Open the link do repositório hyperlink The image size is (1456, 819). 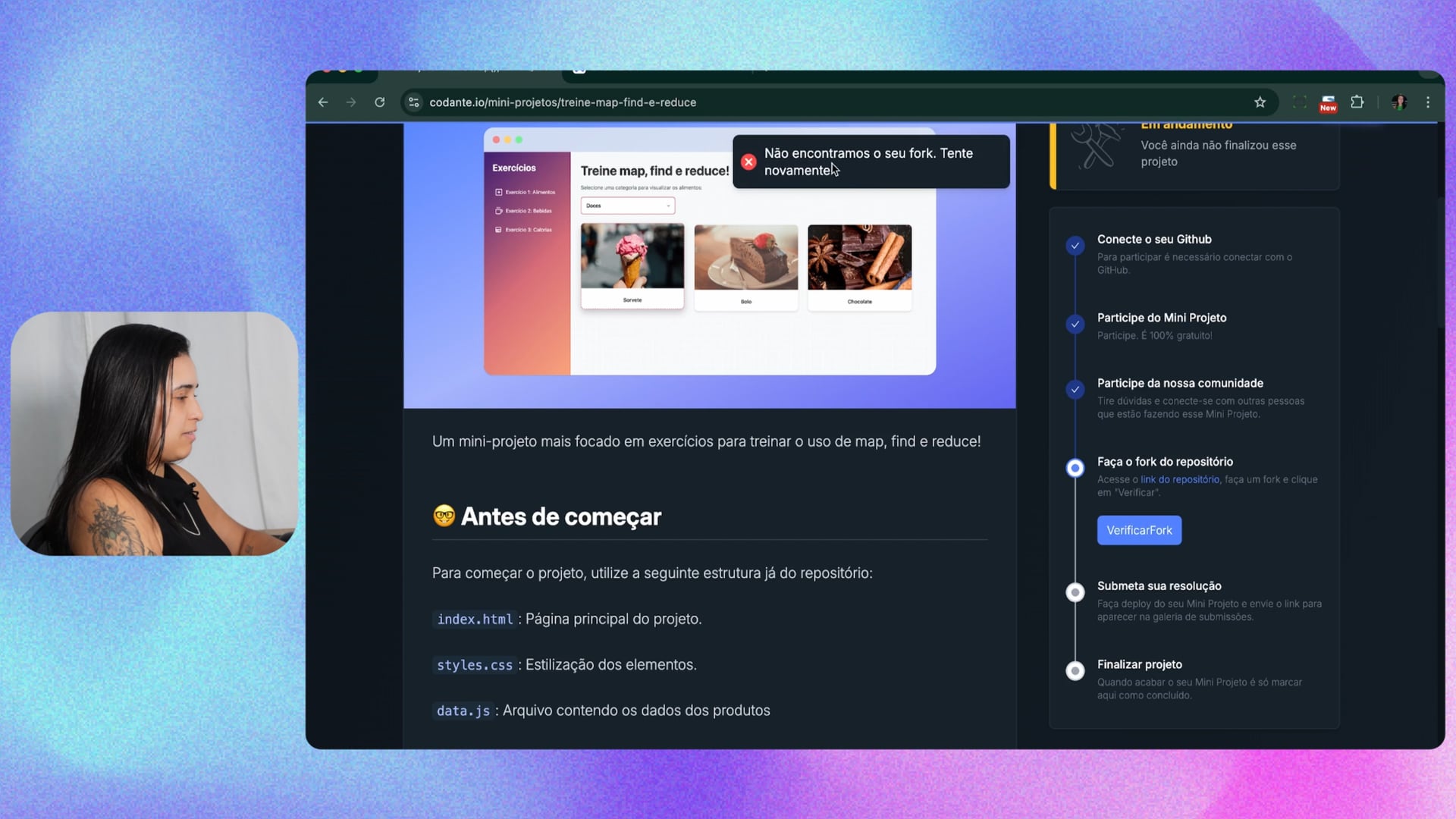[1180, 479]
